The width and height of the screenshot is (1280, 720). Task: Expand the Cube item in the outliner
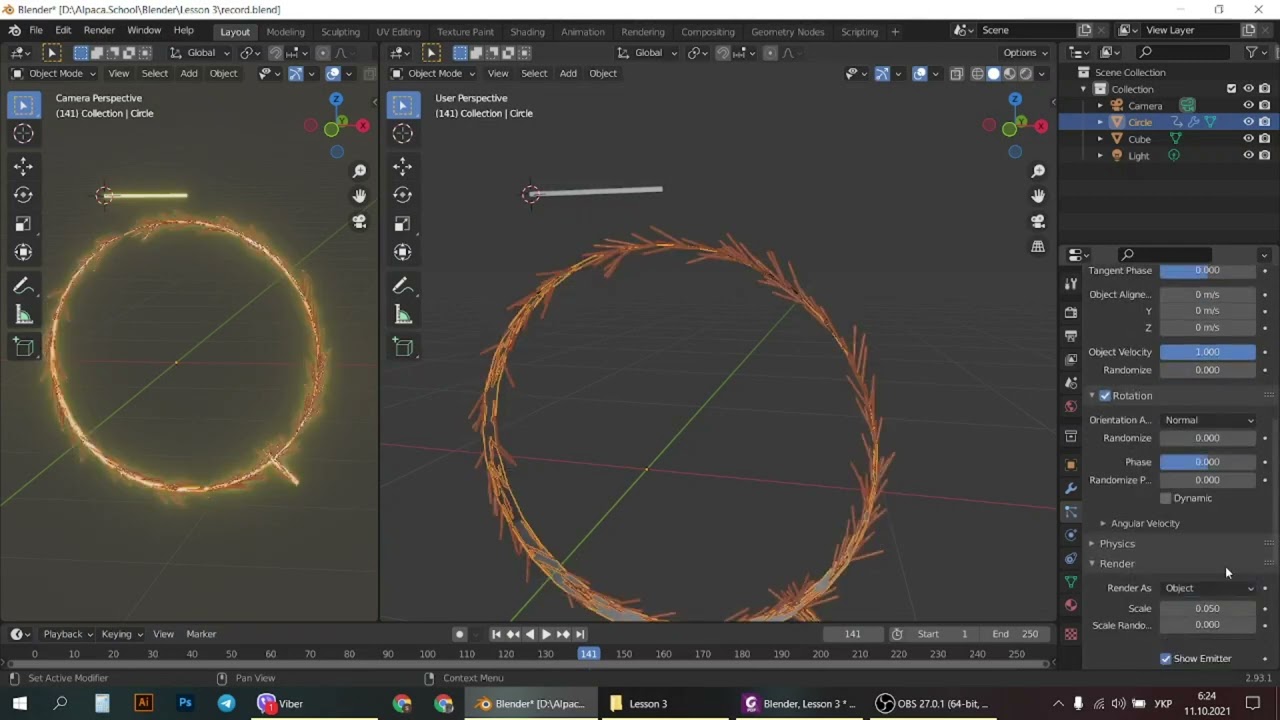(x=1100, y=139)
